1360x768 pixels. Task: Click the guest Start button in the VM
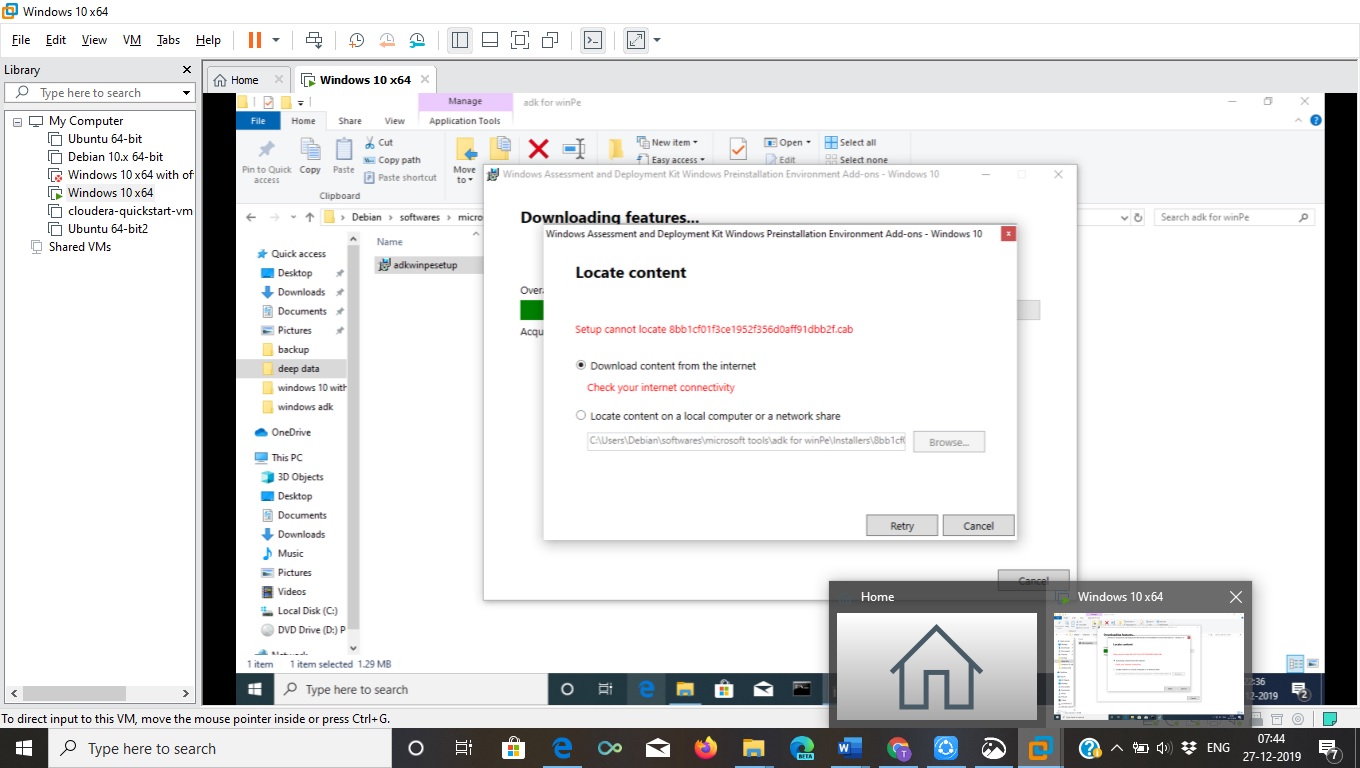[254, 689]
